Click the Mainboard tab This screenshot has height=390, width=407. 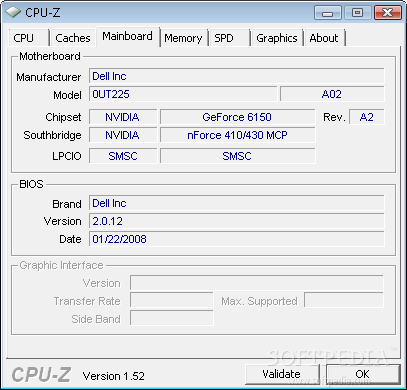click(x=128, y=36)
